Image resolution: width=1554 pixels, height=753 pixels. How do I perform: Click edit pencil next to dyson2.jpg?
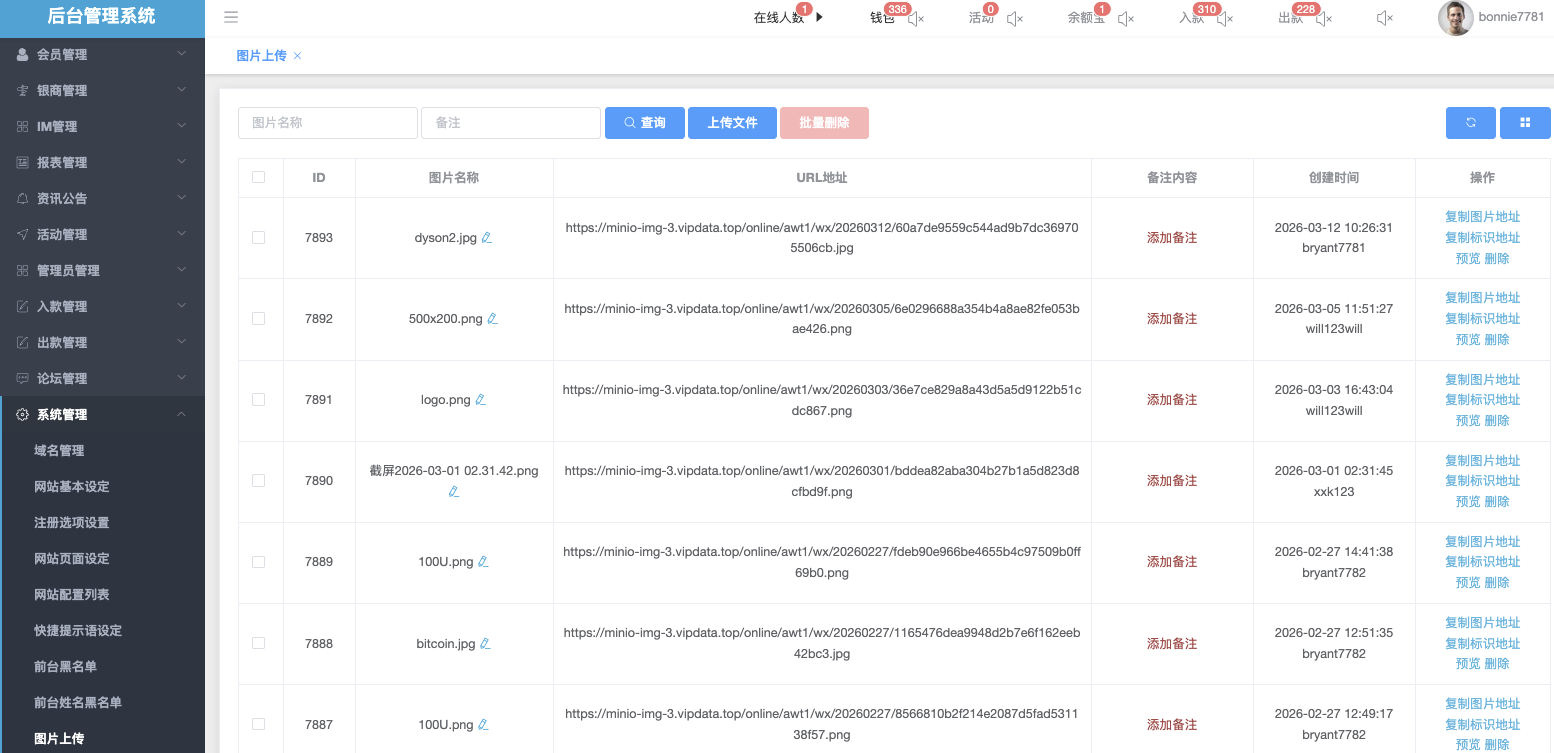(487, 238)
